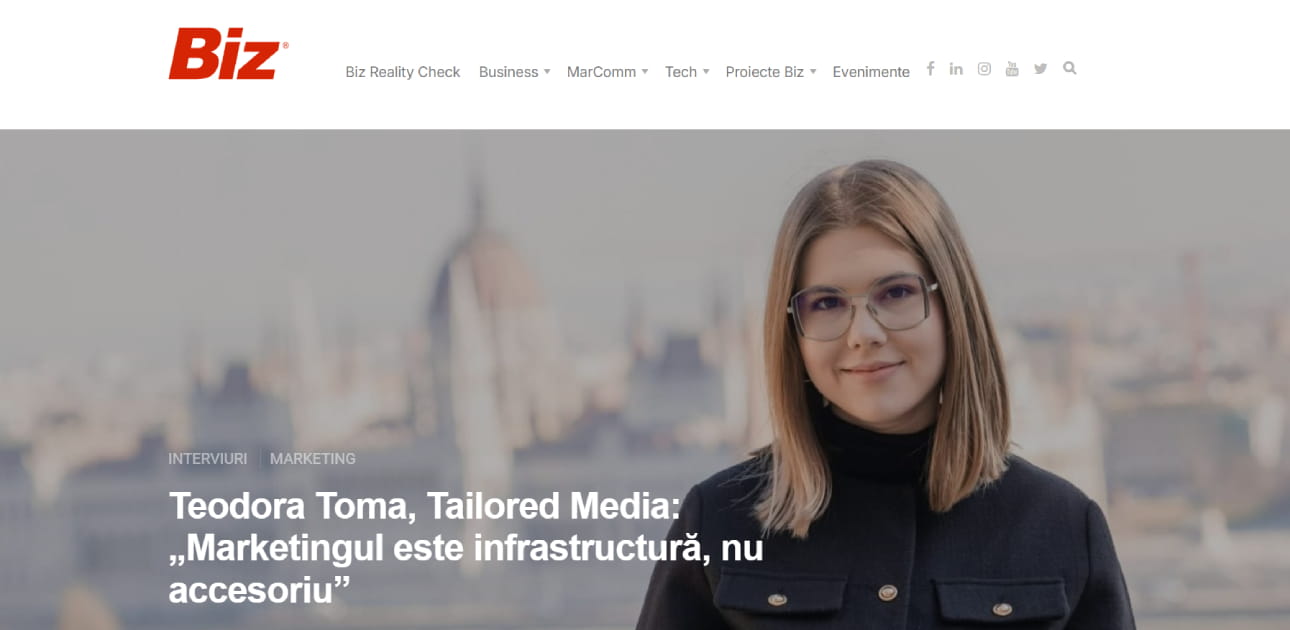Expand the Business dropdown arrow
The image size is (1290, 630).
coord(547,72)
